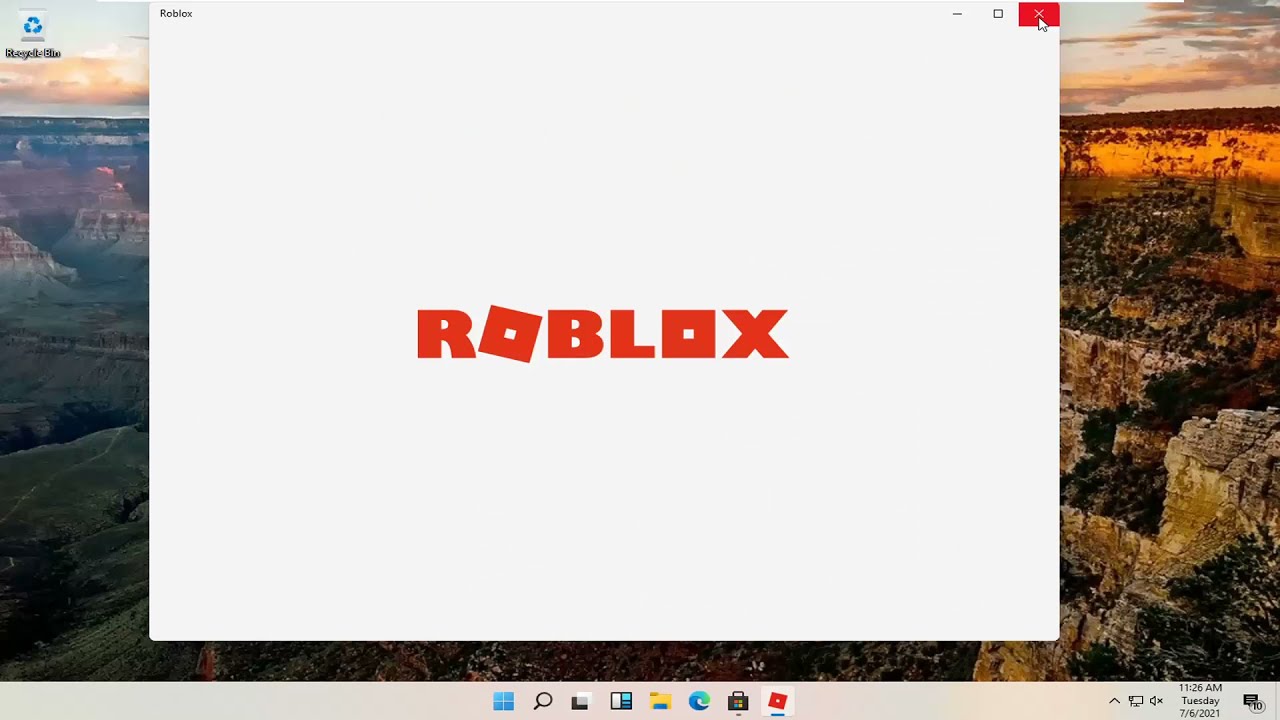1280x720 pixels.
Task: Open Microsoft Store from taskbar
Action: 738,701
